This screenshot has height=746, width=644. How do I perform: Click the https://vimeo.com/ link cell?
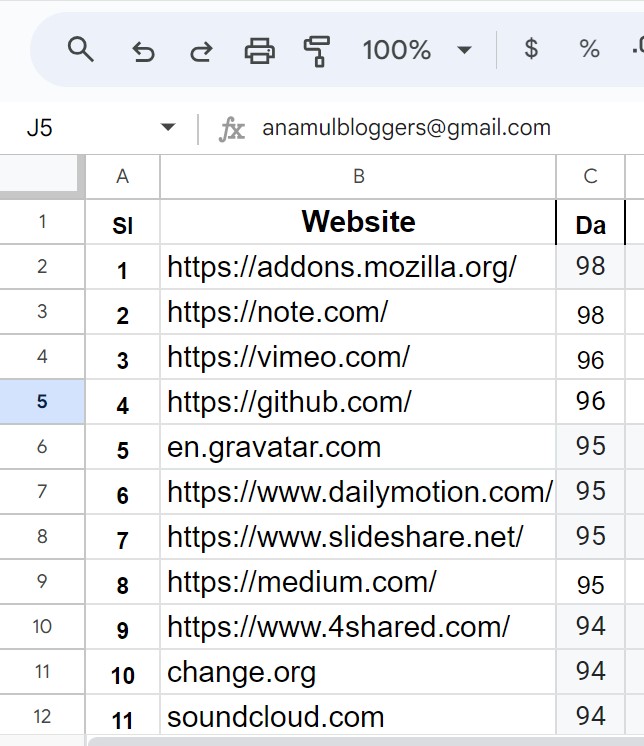coord(288,356)
